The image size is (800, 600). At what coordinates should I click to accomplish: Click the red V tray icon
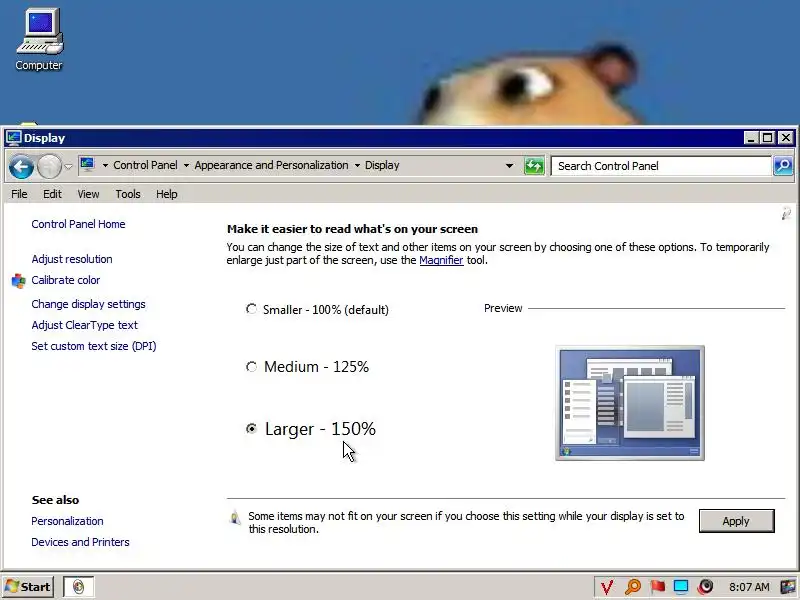[x=607, y=587]
